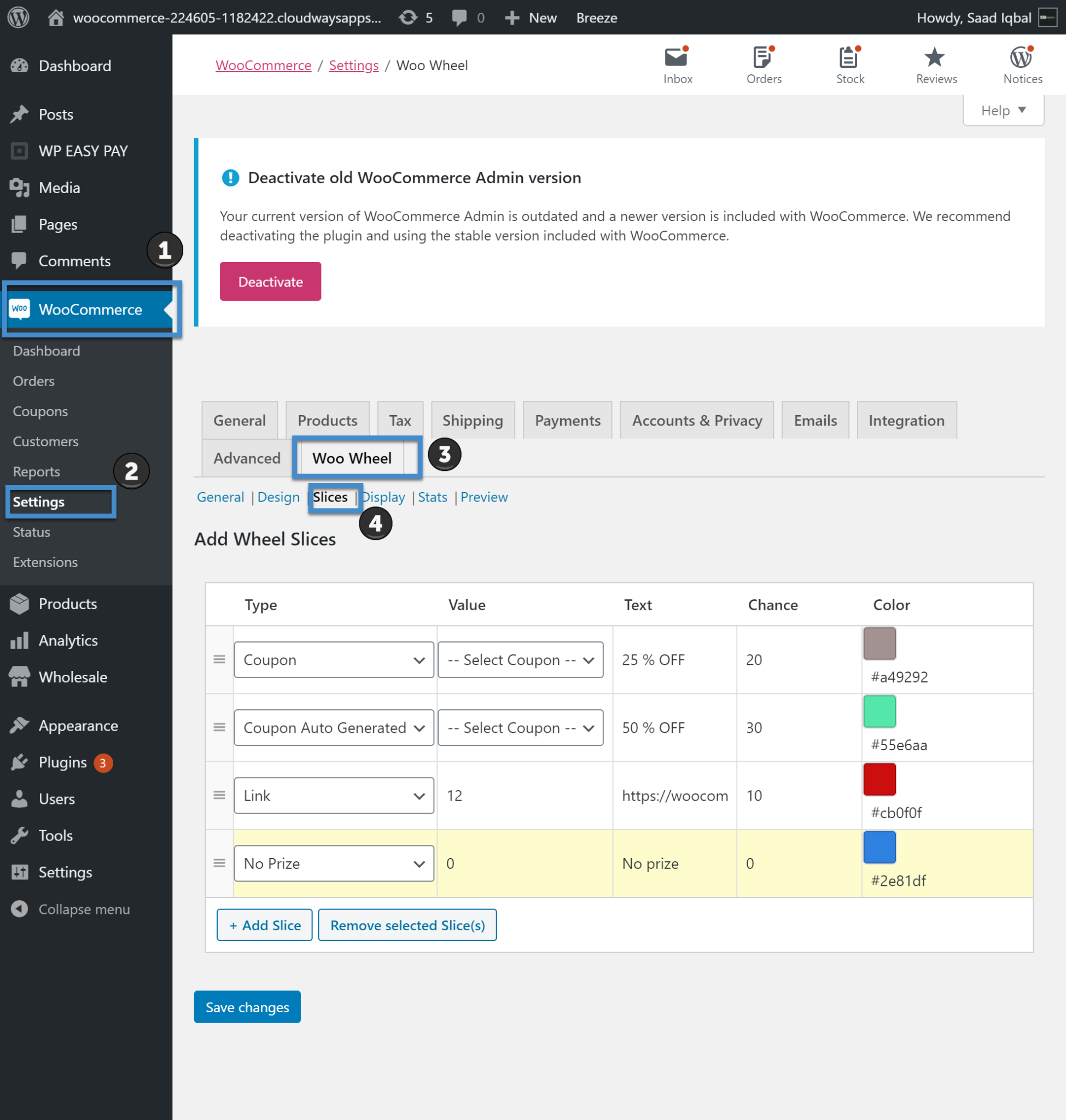This screenshot has height=1120, width=1066.
Task: Open the updates icon showing 5
Action: point(416,17)
